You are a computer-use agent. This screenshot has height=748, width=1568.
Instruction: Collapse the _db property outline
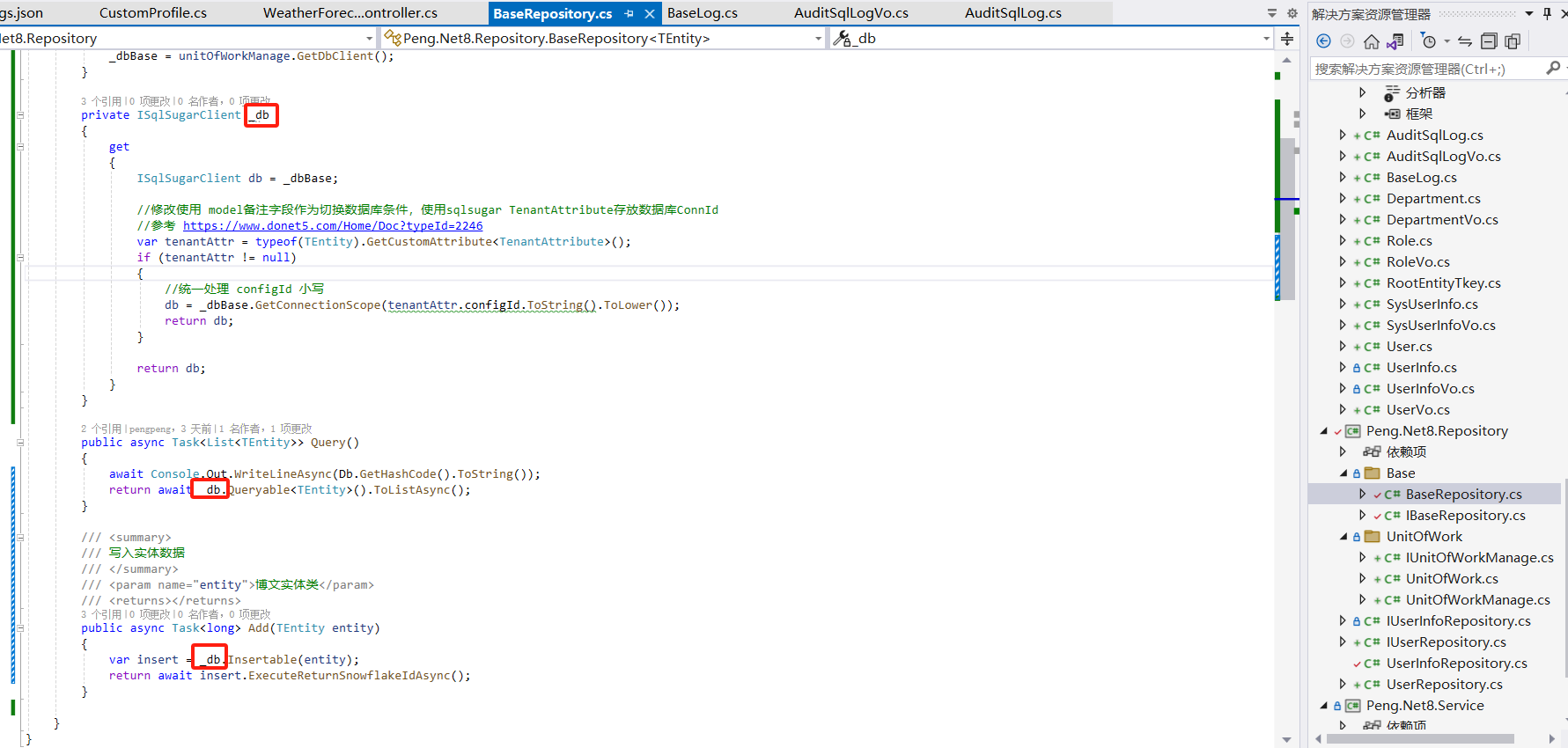pyautogui.click(x=20, y=115)
